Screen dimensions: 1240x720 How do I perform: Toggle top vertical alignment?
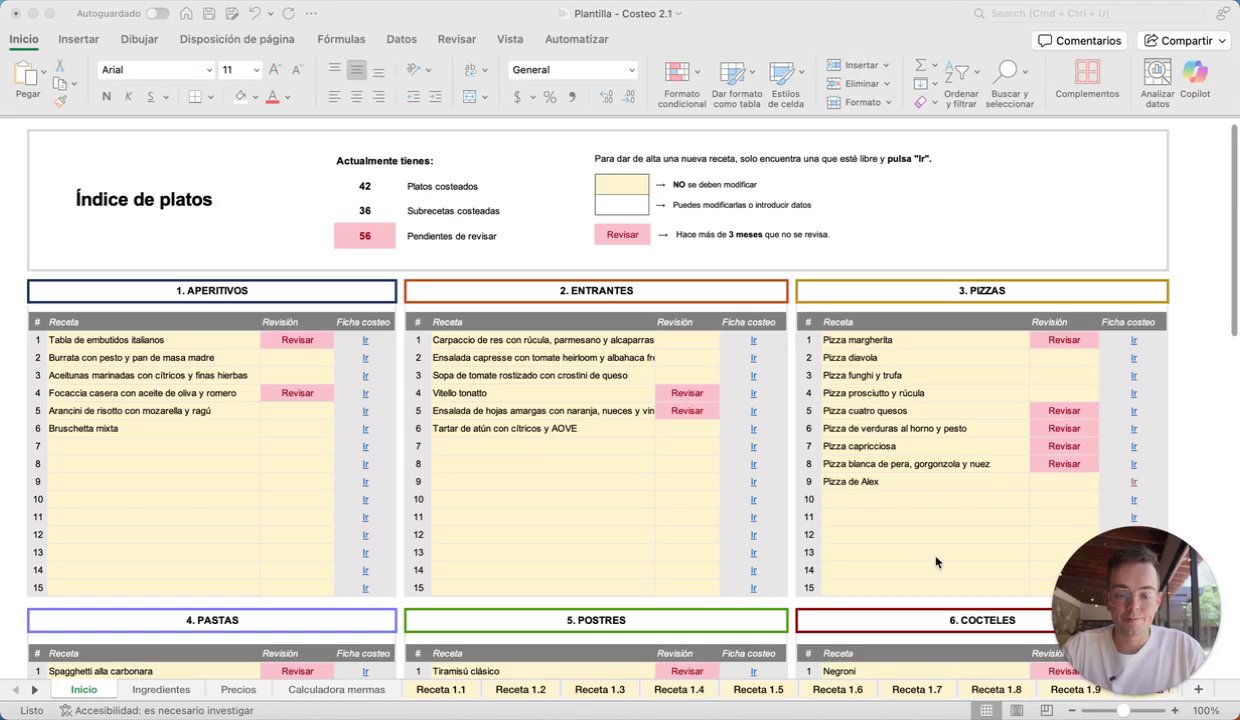point(335,70)
